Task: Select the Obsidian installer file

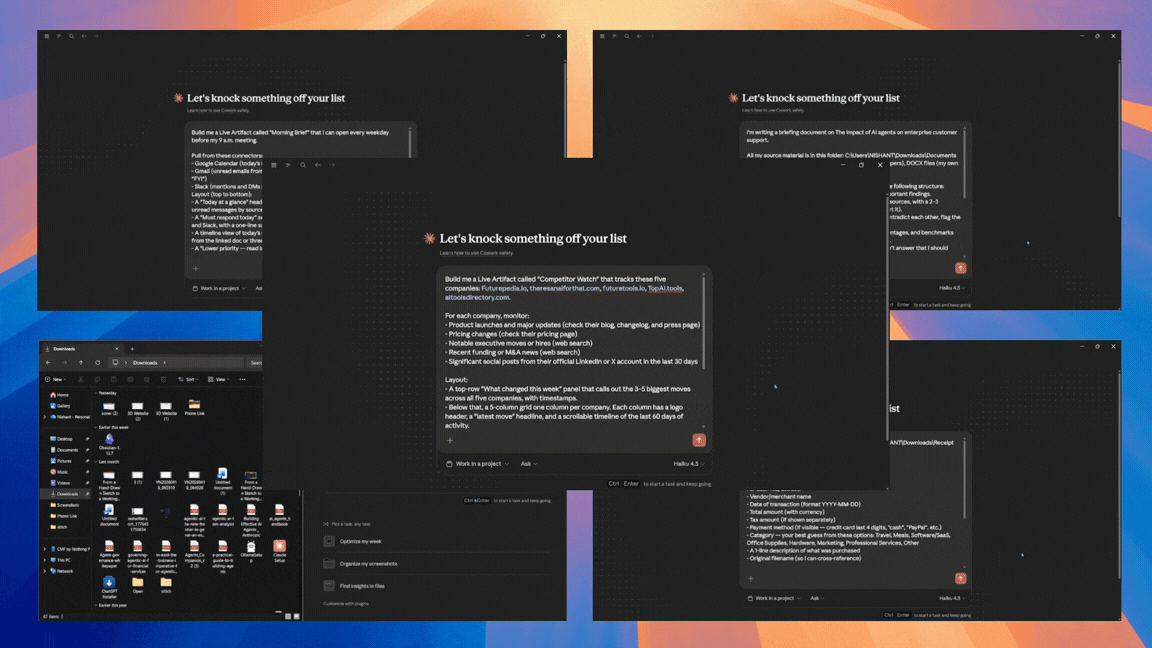Action: point(109,444)
